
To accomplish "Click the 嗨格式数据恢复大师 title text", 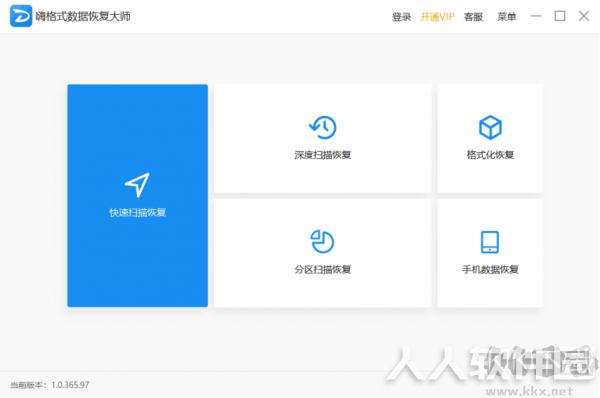I will [83, 16].
